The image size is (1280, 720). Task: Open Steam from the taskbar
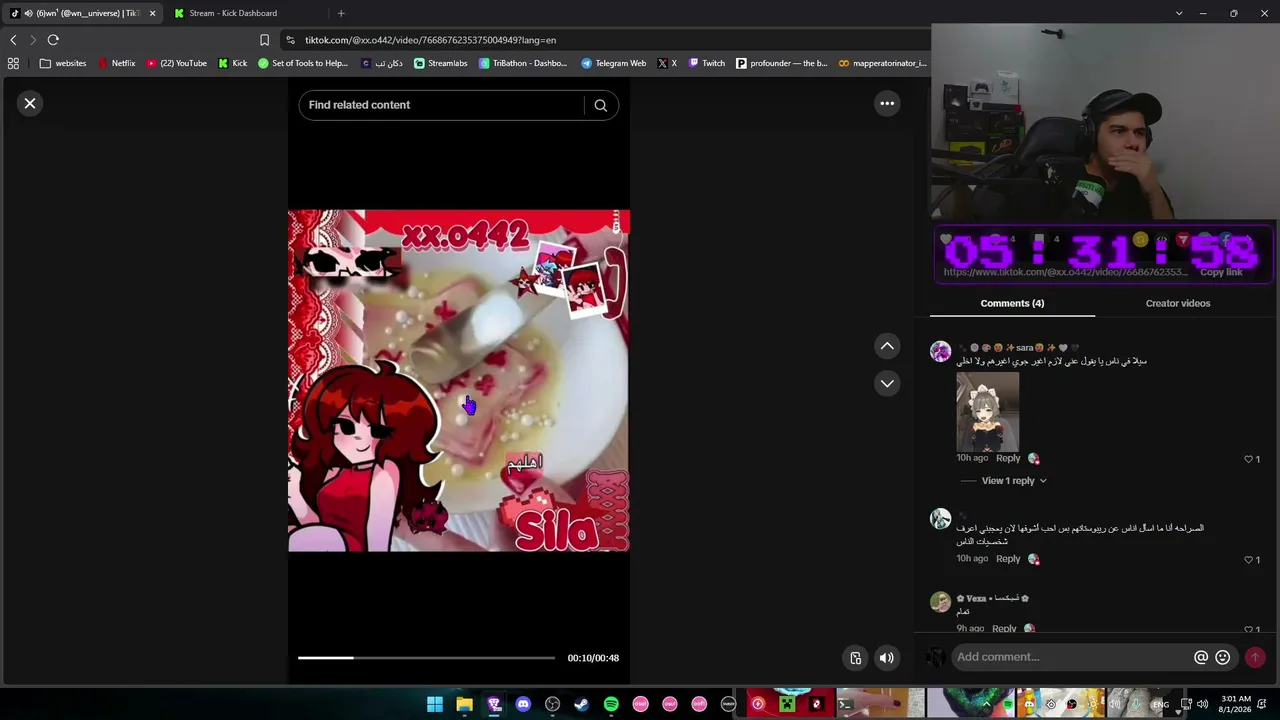(581, 704)
